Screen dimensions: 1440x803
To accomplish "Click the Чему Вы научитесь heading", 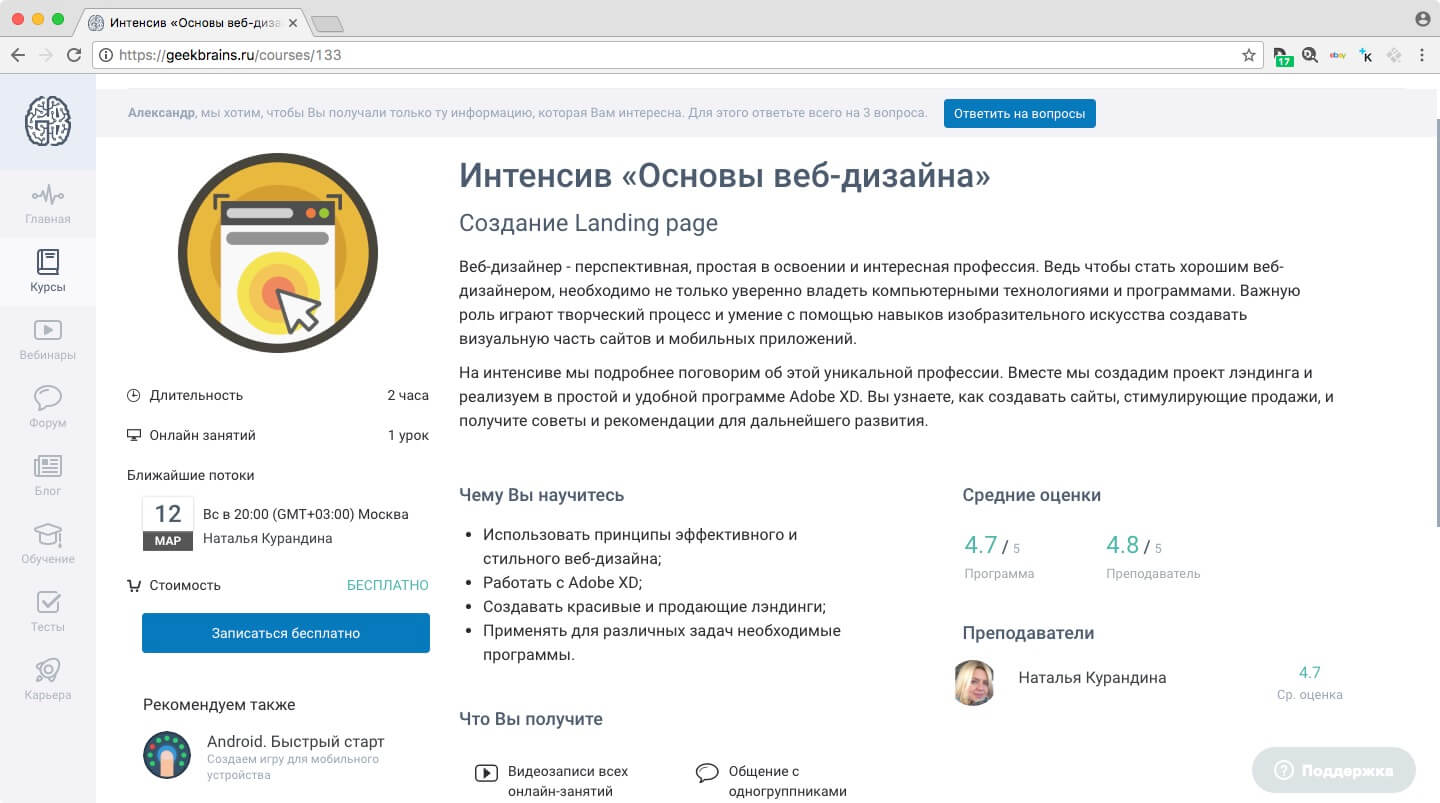I will click(x=542, y=495).
